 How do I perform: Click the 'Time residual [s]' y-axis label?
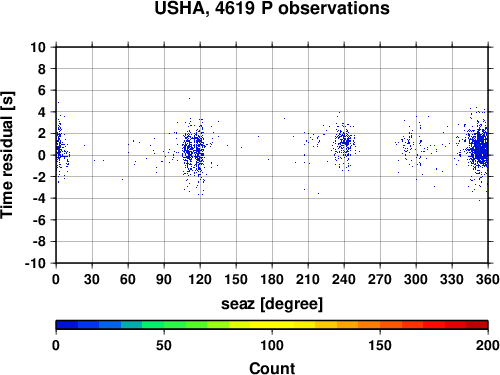tap(7, 155)
